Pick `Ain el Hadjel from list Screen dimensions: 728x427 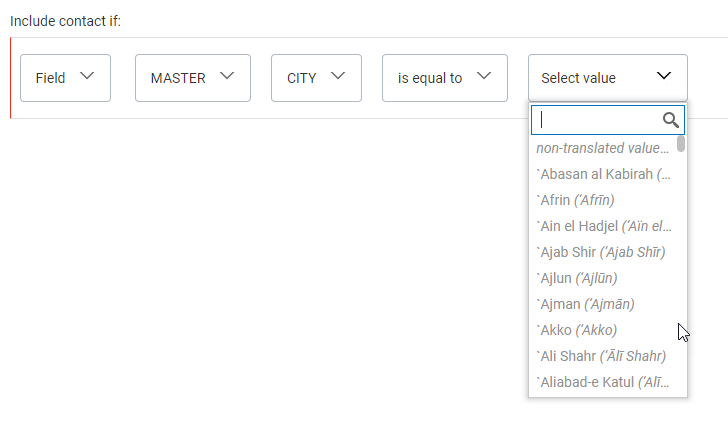click(603, 226)
